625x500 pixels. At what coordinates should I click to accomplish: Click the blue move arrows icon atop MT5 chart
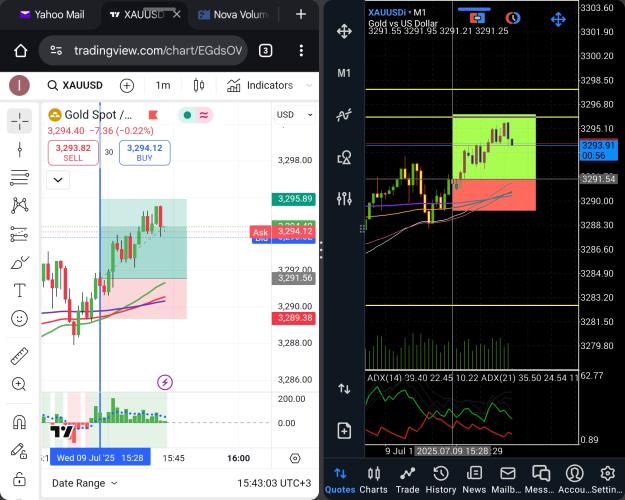[558, 19]
